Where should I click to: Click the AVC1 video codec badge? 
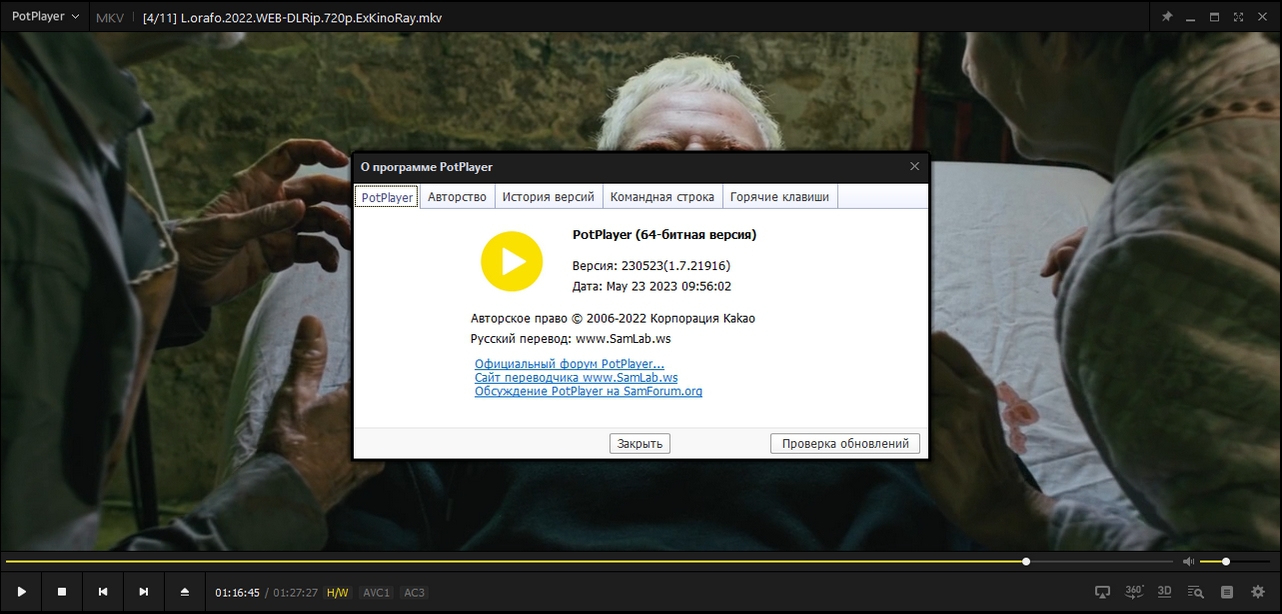point(377,593)
